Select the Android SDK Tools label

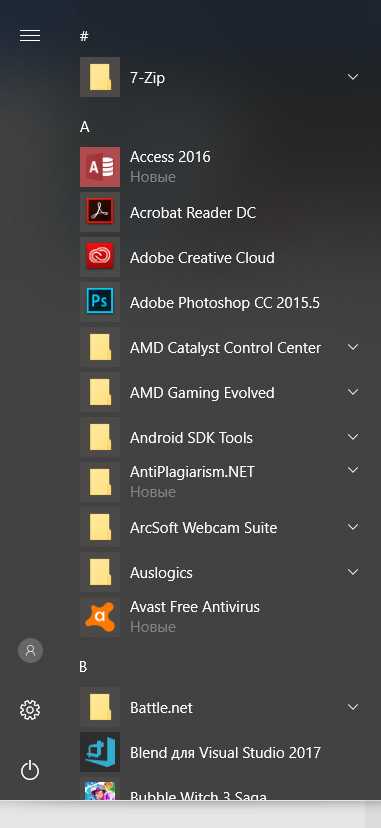point(191,438)
